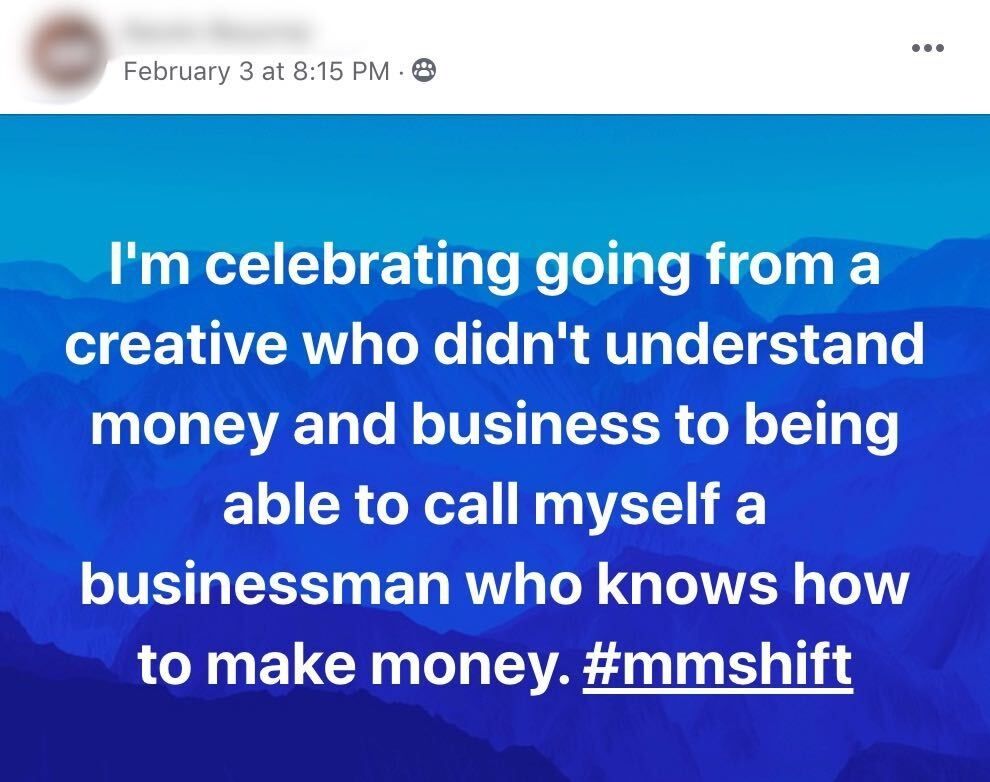Screen dimensions: 990x782
Task: Click the "February 3" date in timestamp
Action: 187,72
